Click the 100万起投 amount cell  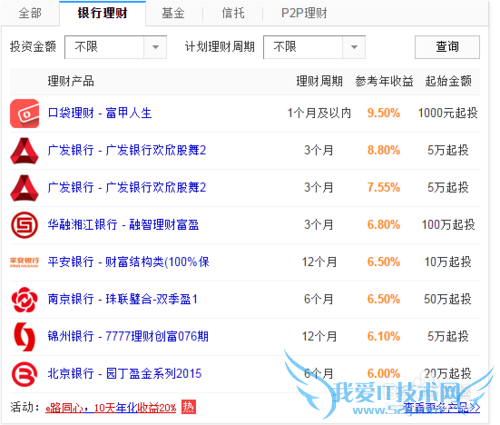[448, 225]
